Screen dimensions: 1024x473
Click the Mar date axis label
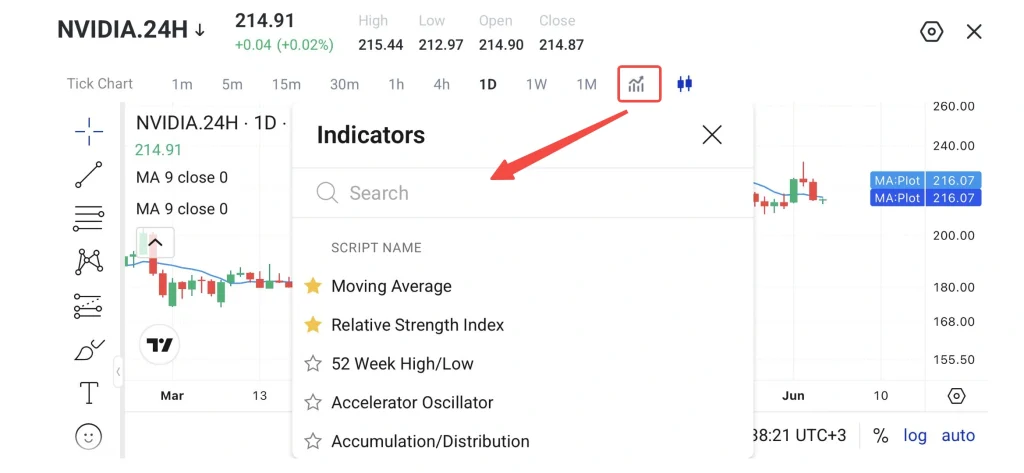point(172,396)
